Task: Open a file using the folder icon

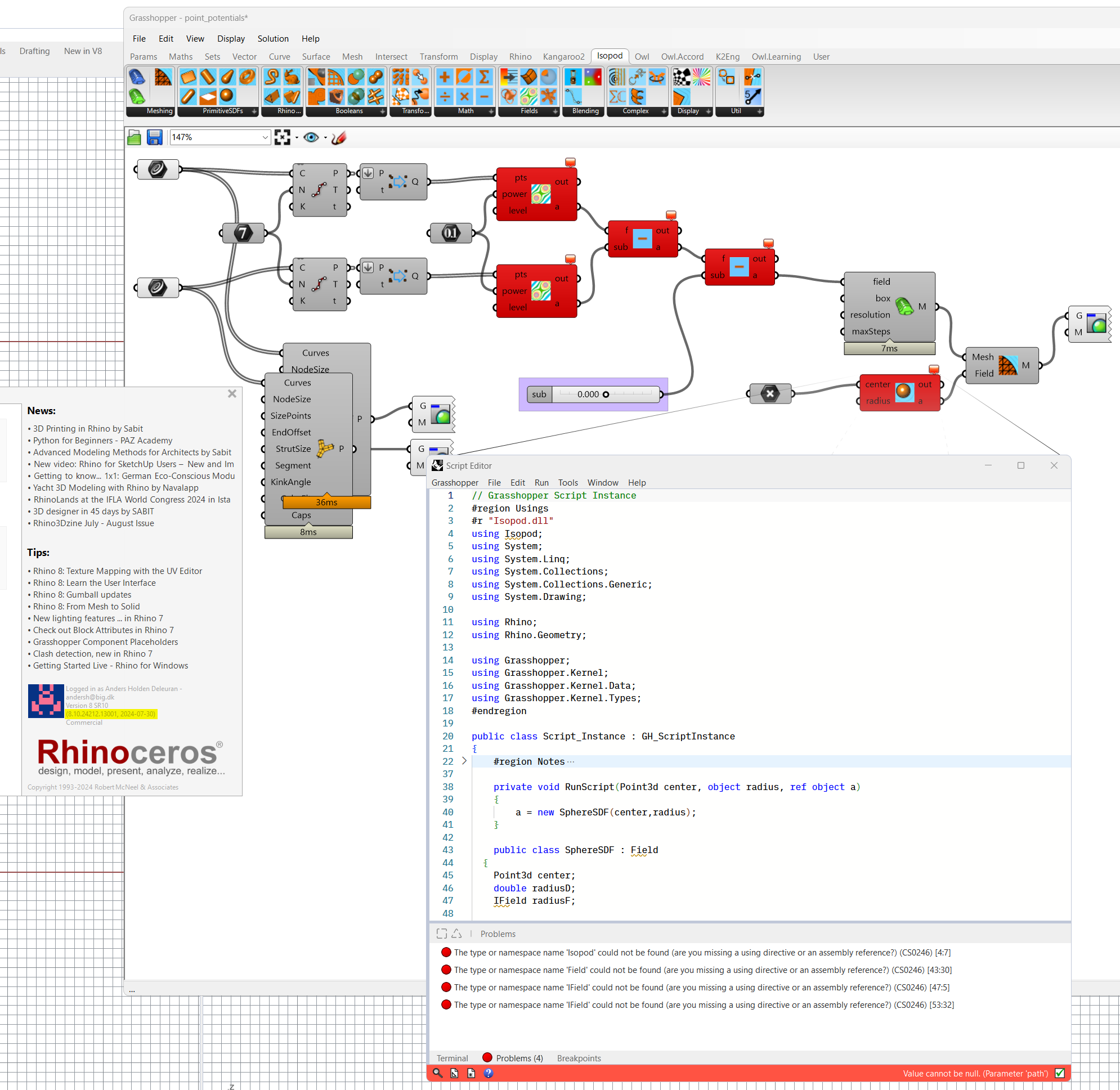Action: click(x=134, y=137)
